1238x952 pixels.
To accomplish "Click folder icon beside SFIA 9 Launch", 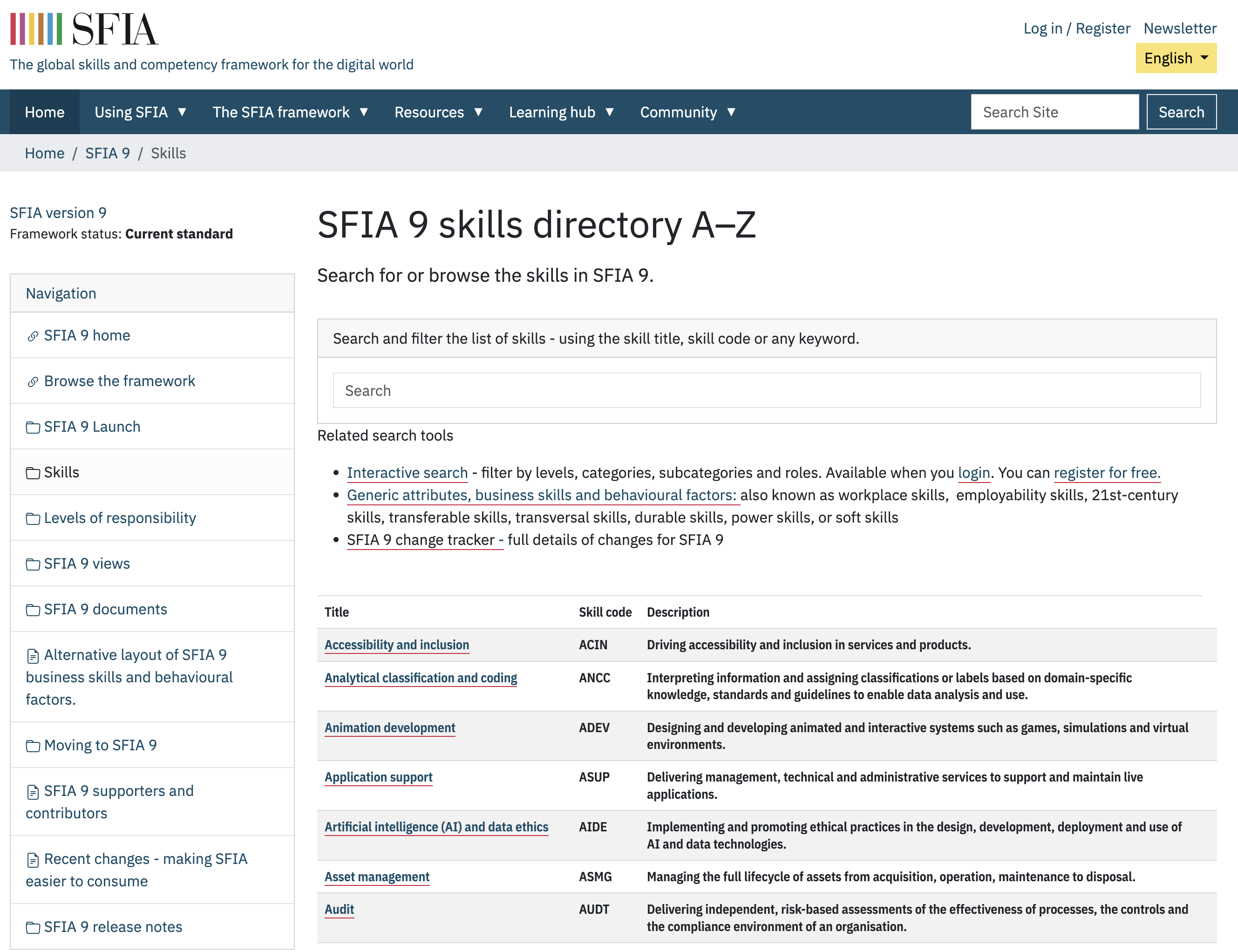I will (x=33, y=427).
